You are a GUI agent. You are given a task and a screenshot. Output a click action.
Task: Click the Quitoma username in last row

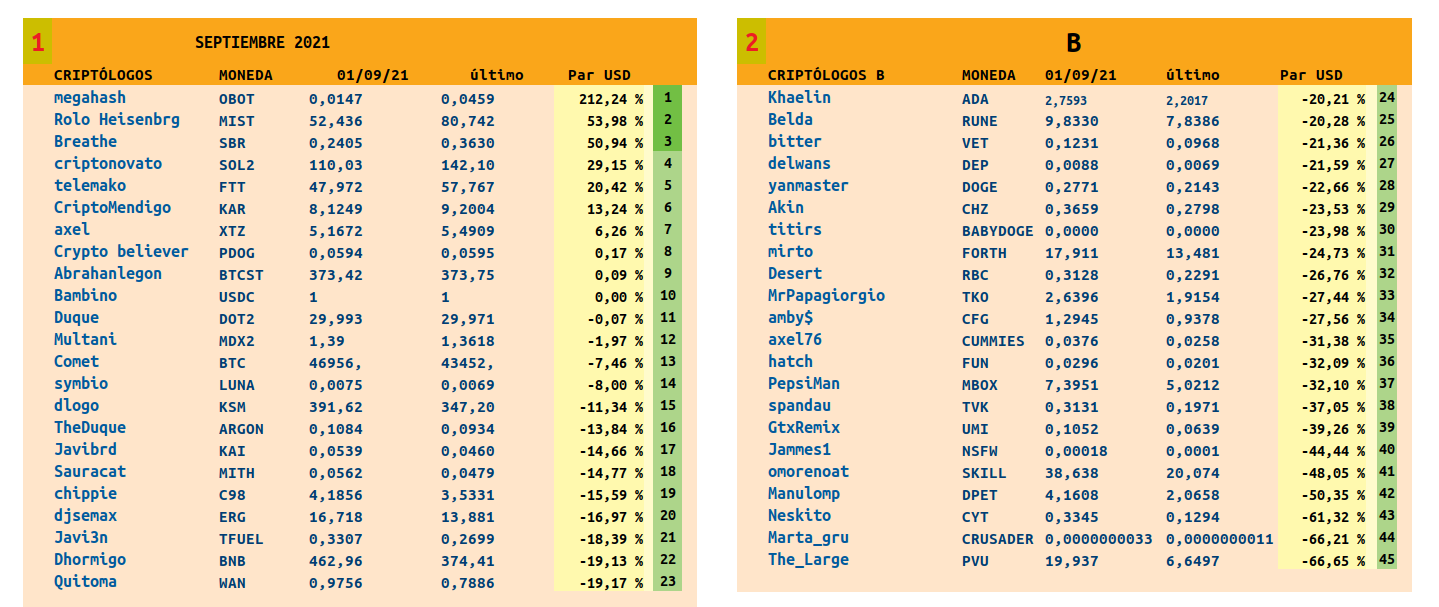tap(85, 582)
